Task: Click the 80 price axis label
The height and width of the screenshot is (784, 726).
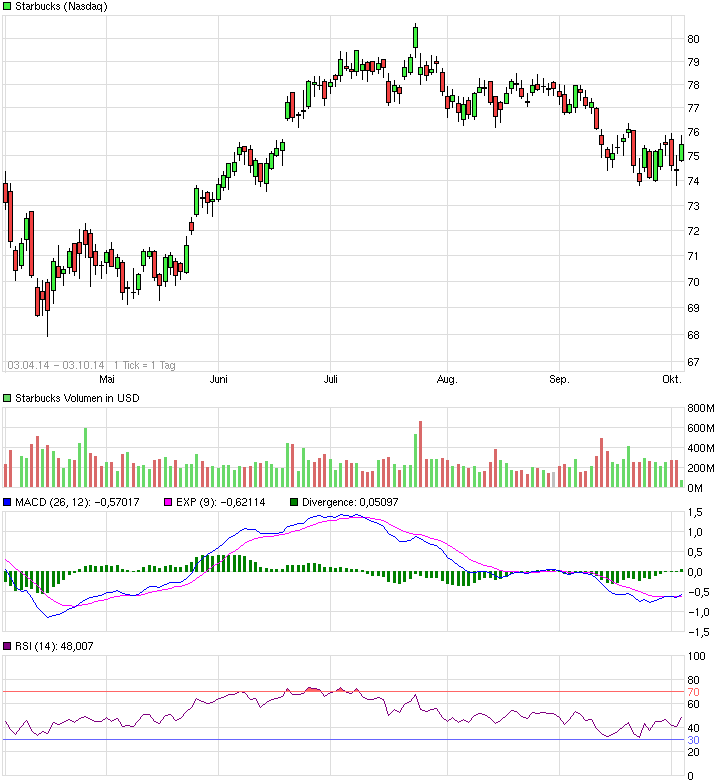Action: pos(694,39)
